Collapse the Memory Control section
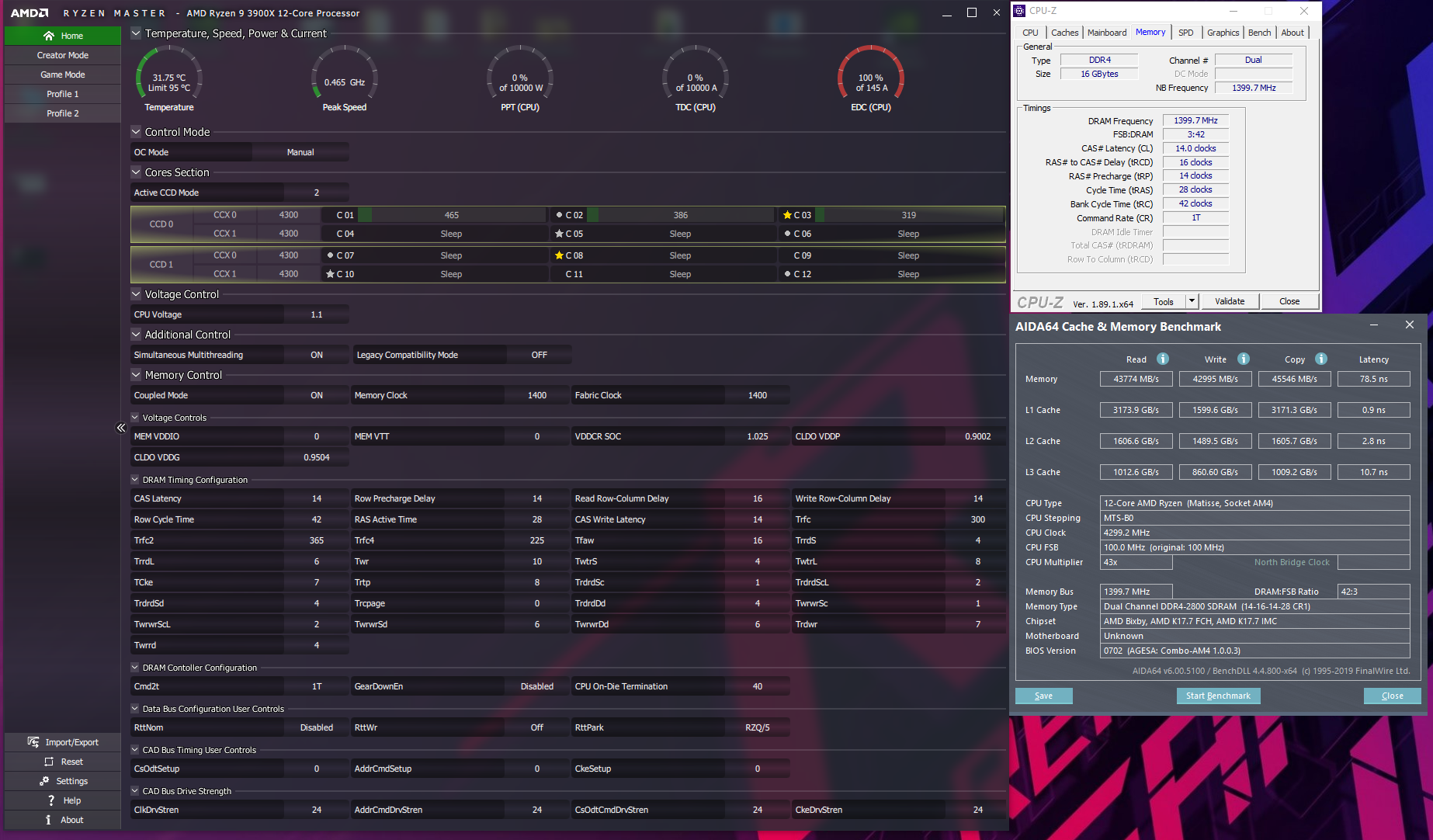1433x840 pixels. (136, 375)
